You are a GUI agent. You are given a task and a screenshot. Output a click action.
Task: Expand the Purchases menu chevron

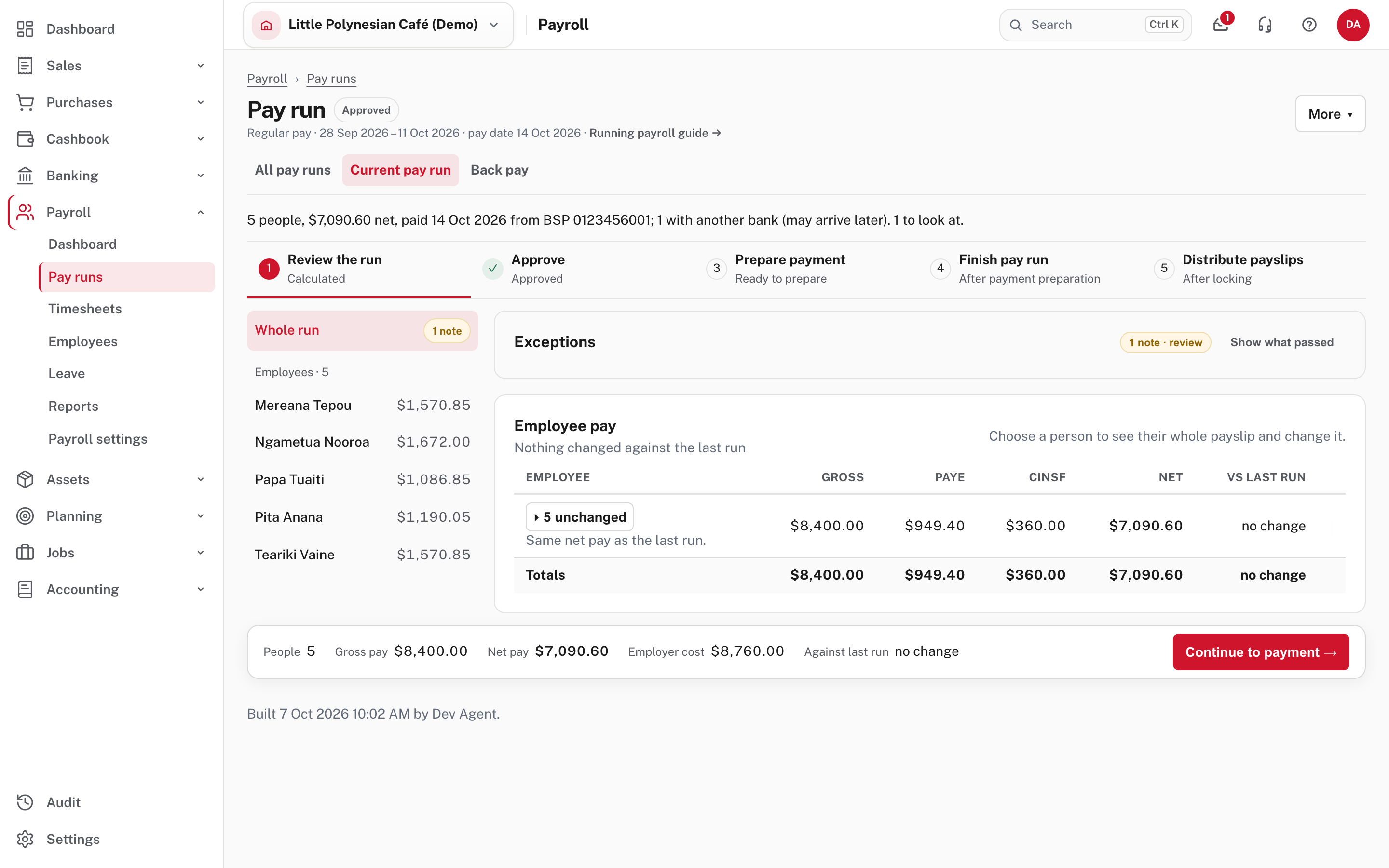click(200, 102)
